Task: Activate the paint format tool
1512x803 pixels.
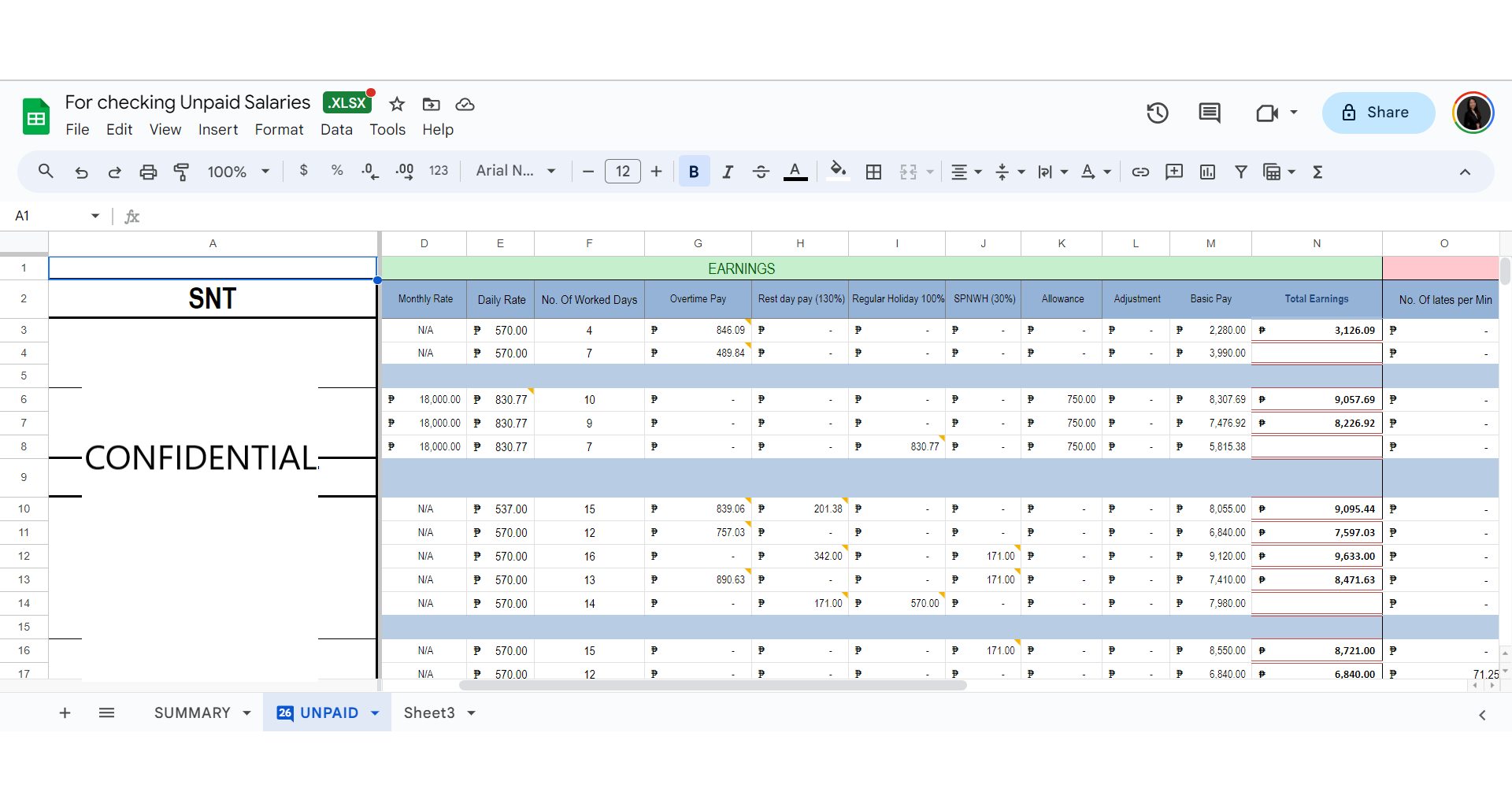Action: 181,172
